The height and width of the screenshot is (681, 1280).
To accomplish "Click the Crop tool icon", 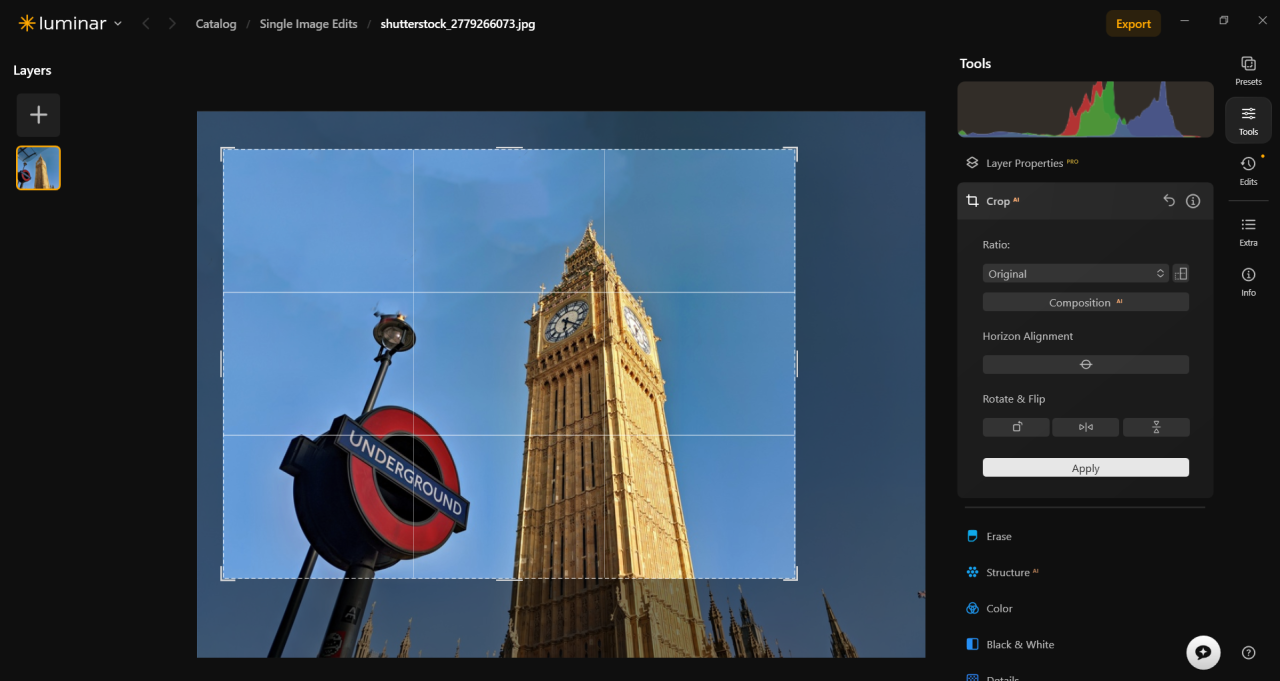I will tap(972, 201).
